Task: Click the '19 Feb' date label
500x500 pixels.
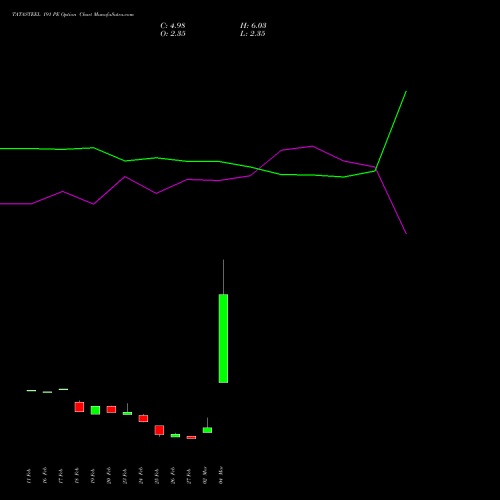Action: coord(93,476)
